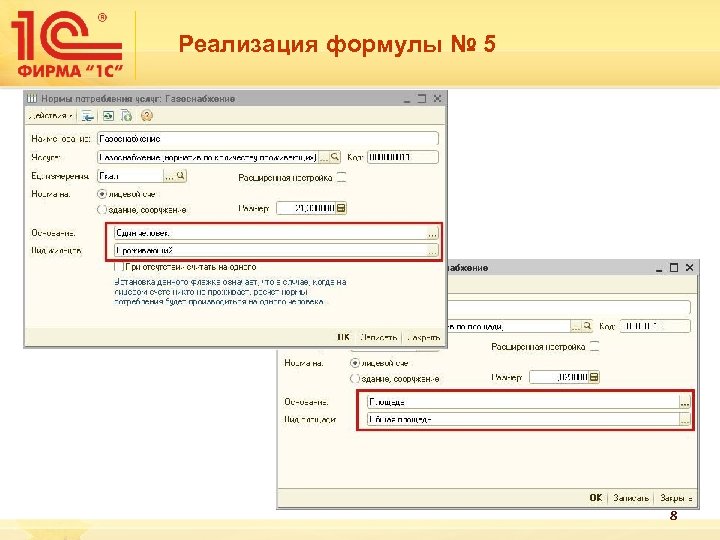Toggle Расширенная настройка in the front window

(x=341, y=177)
